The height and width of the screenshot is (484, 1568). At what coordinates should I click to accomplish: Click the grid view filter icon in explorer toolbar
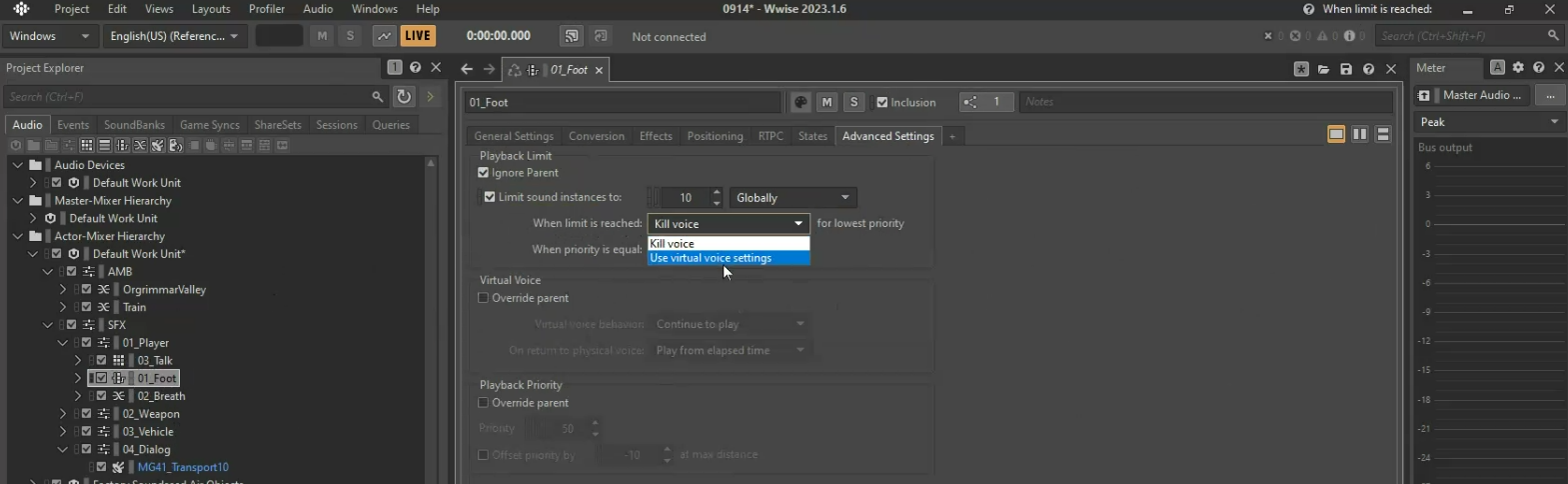point(87,146)
